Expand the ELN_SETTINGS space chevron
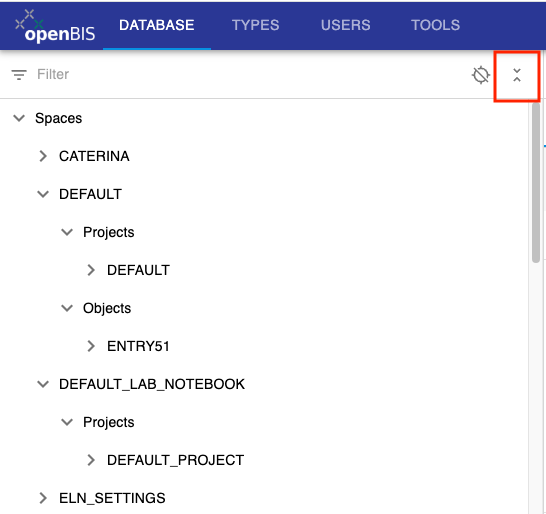 pyautogui.click(x=43, y=498)
